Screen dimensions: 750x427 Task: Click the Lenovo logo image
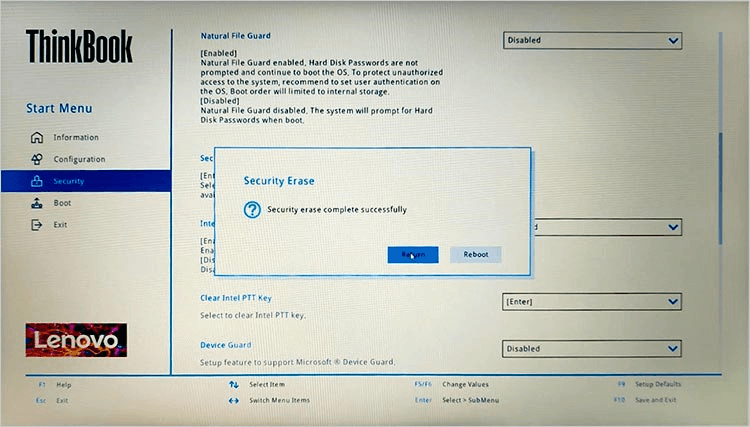pyautogui.click(x=77, y=340)
